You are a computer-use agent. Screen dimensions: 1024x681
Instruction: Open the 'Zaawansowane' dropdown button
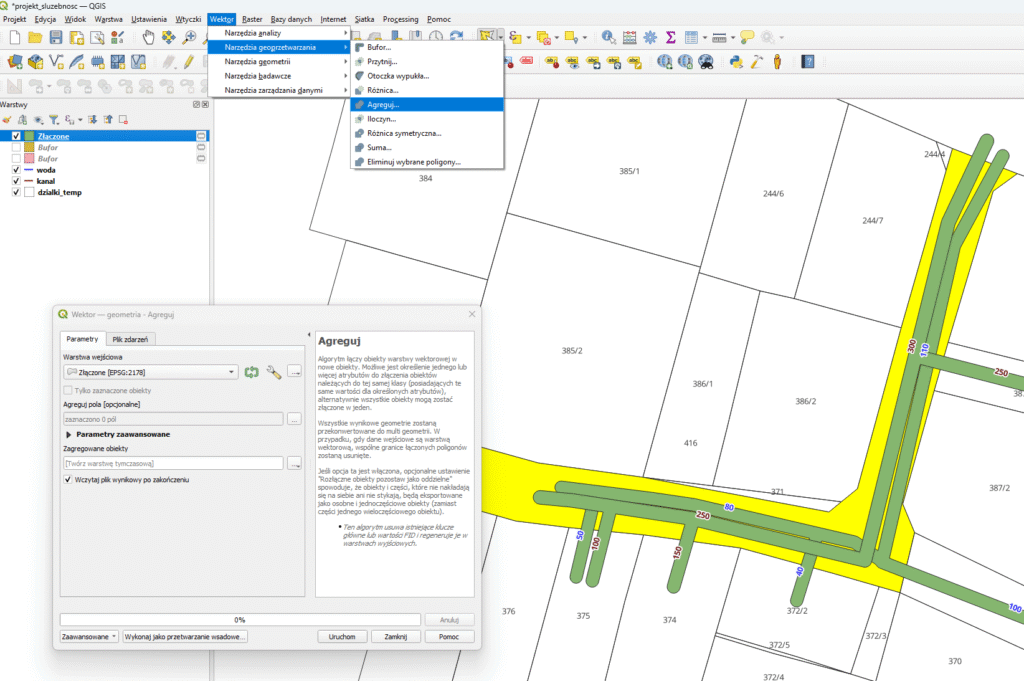(x=89, y=636)
